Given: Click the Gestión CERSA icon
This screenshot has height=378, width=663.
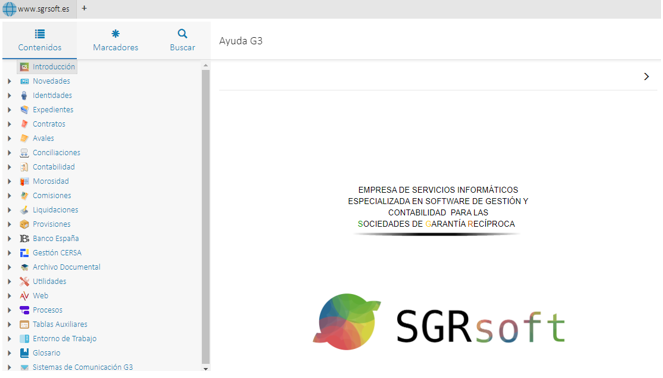Looking at the screenshot, I should pos(24,253).
